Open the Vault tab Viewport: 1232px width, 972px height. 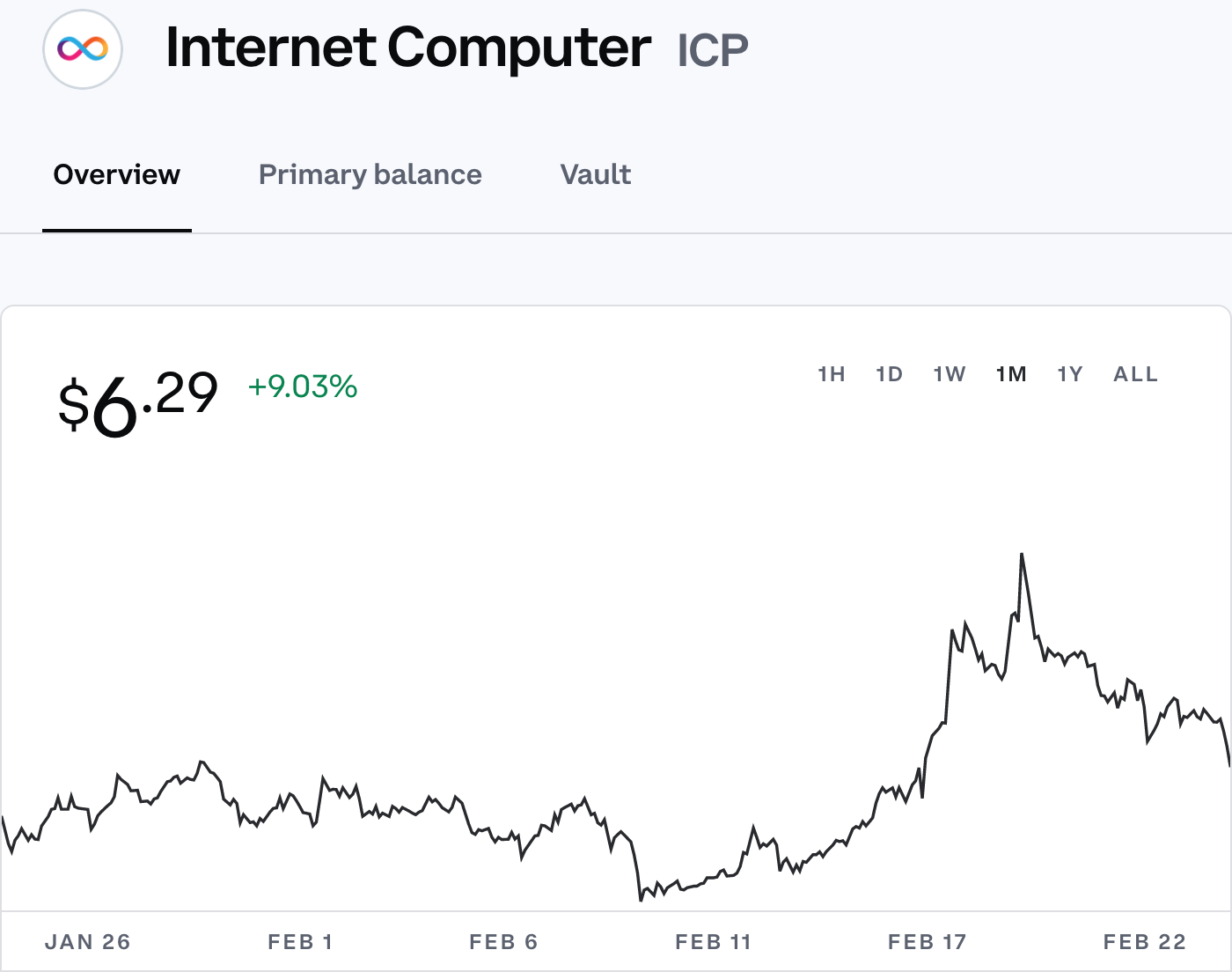pyautogui.click(x=596, y=174)
